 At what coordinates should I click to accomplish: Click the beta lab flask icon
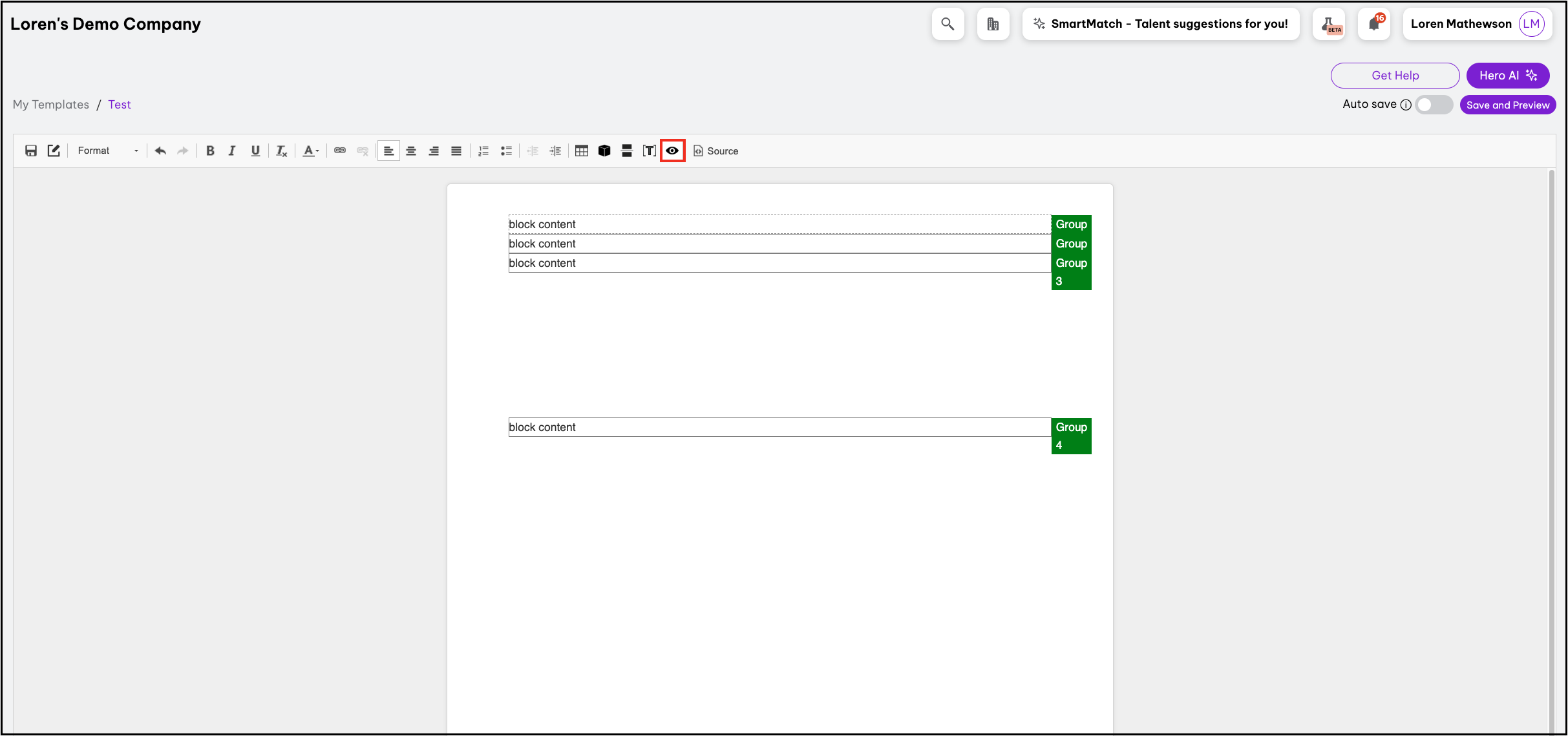click(x=1329, y=24)
